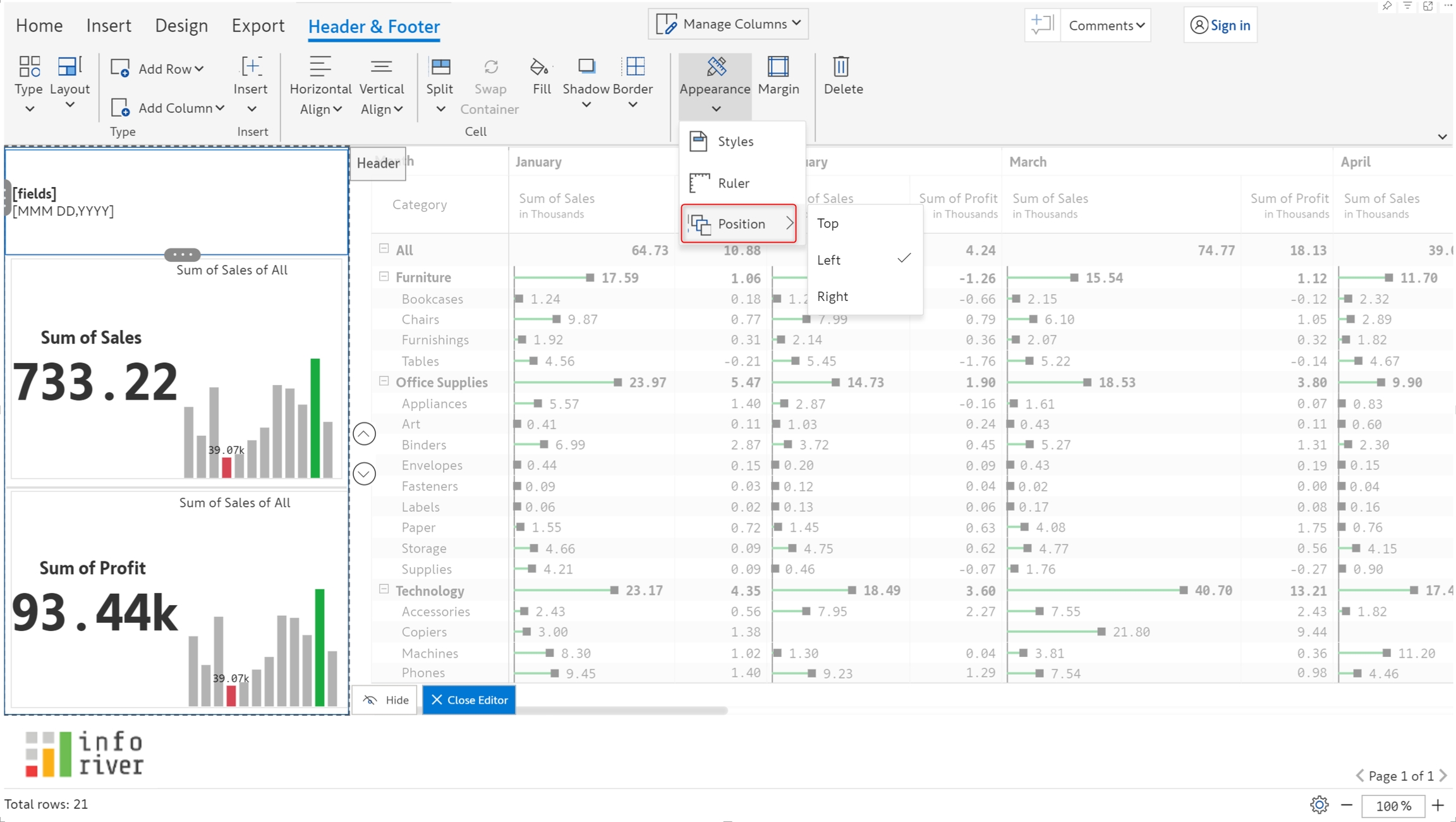This screenshot has height=822, width=1456.
Task: Click the add comment icon
Action: [x=1041, y=25]
